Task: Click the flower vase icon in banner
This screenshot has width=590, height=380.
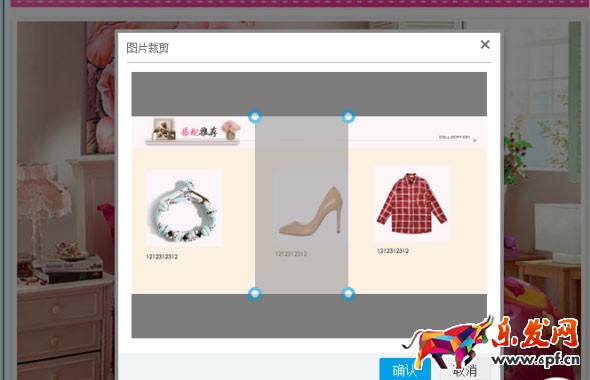Action: [231, 130]
